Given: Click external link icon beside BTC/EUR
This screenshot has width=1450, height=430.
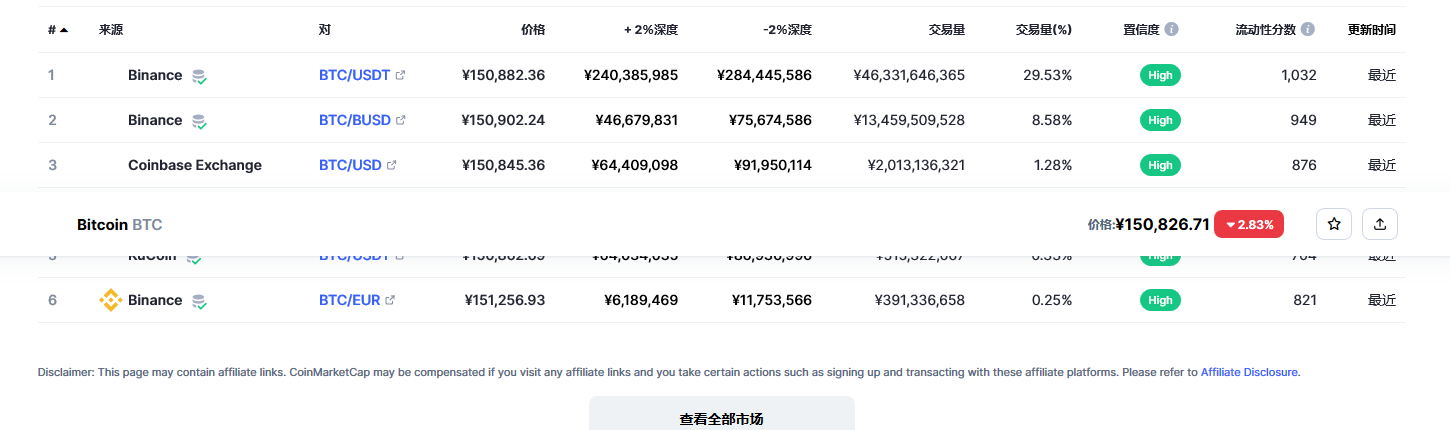Looking at the screenshot, I should (390, 300).
